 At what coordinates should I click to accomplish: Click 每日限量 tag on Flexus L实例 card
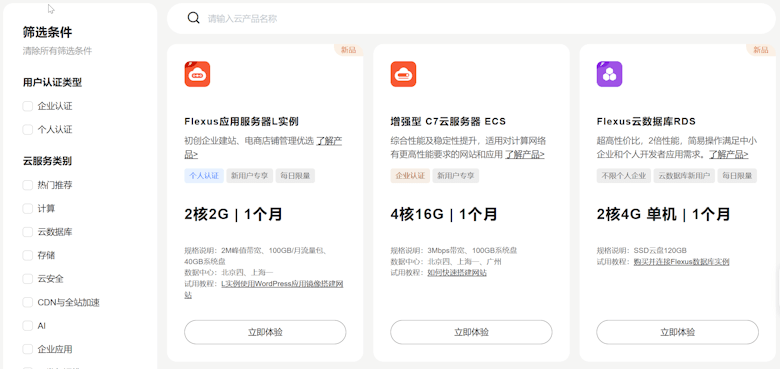[x=295, y=176]
